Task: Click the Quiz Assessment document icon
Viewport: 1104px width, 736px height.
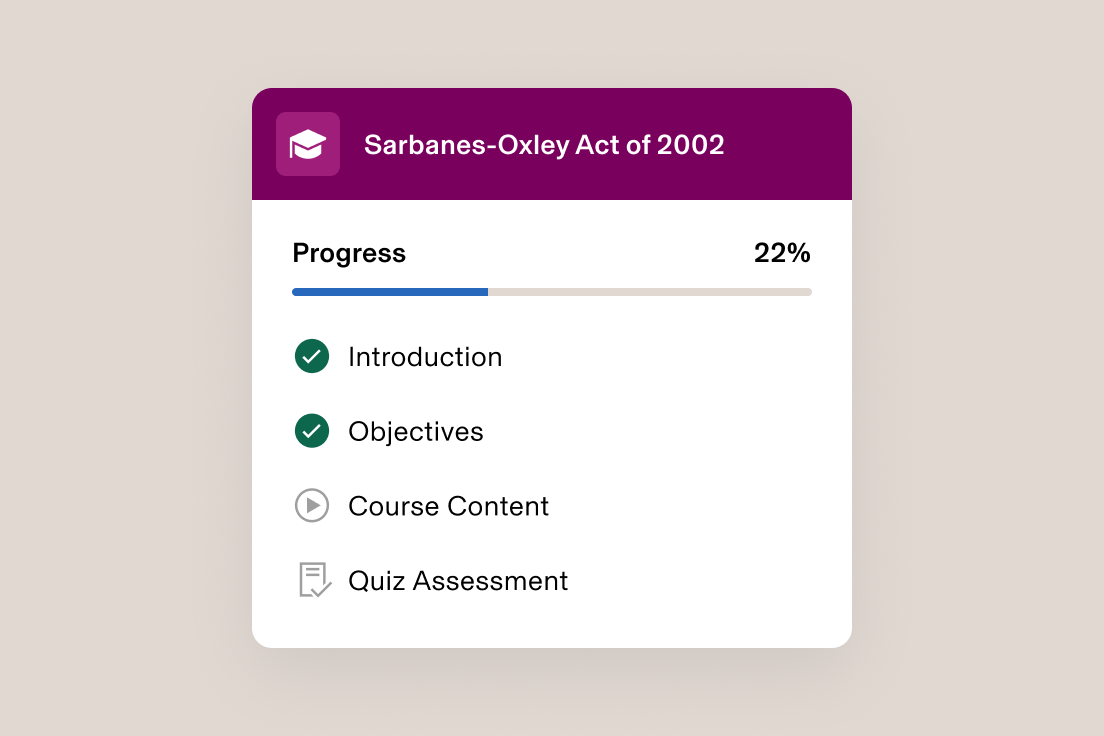Action: tap(314, 580)
